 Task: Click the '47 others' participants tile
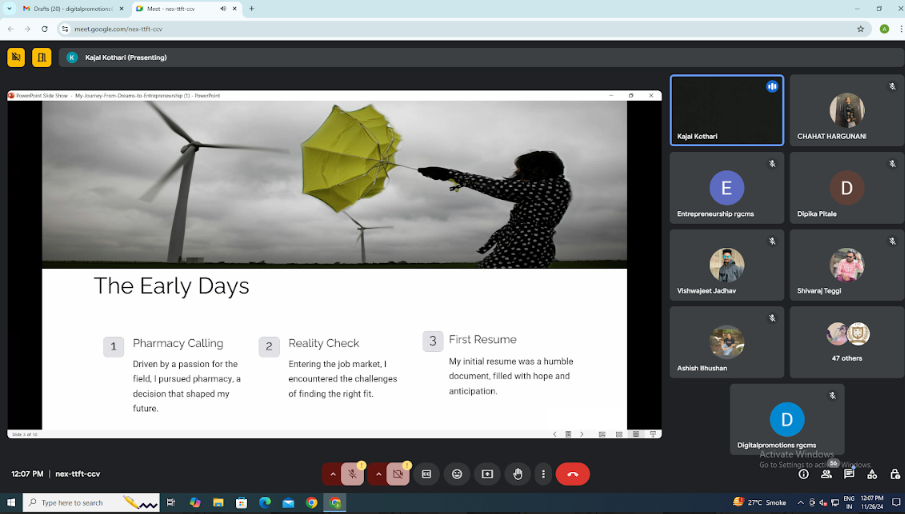tap(847, 342)
